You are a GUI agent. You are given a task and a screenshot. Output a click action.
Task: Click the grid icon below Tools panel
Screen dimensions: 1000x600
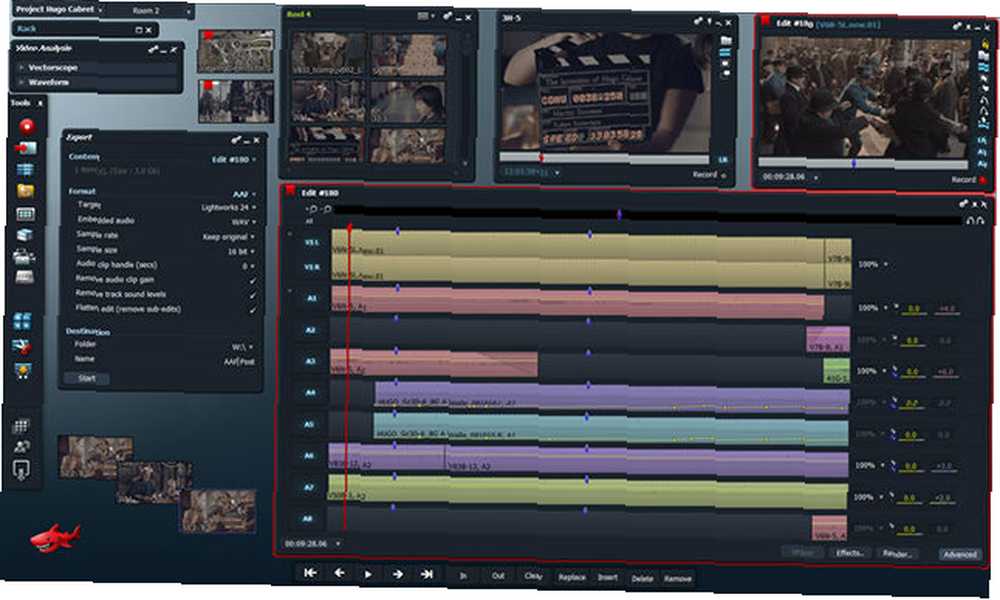click(21, 425)
